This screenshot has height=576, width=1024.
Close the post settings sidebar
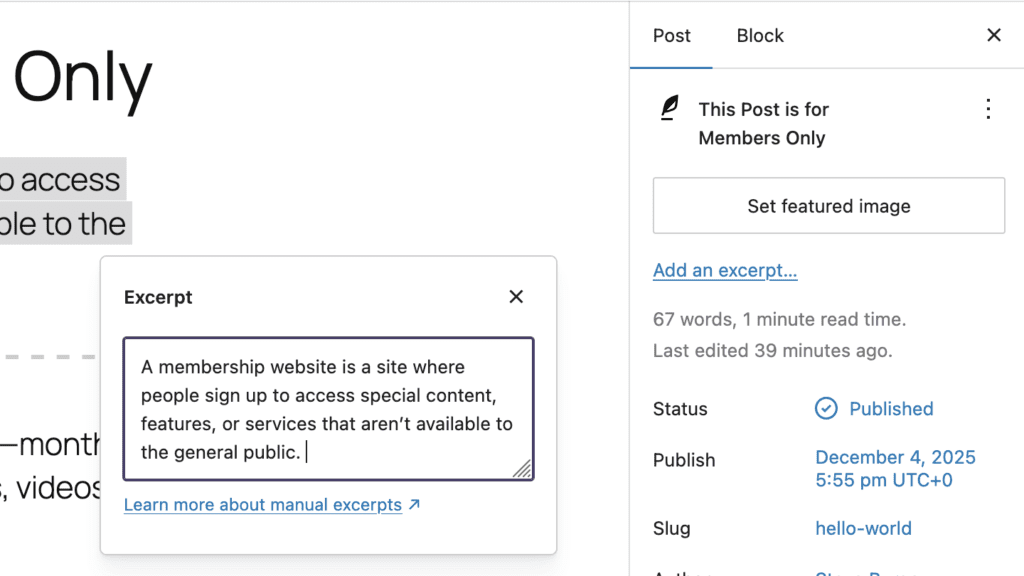pyautogui.click(x=994, y=35)
